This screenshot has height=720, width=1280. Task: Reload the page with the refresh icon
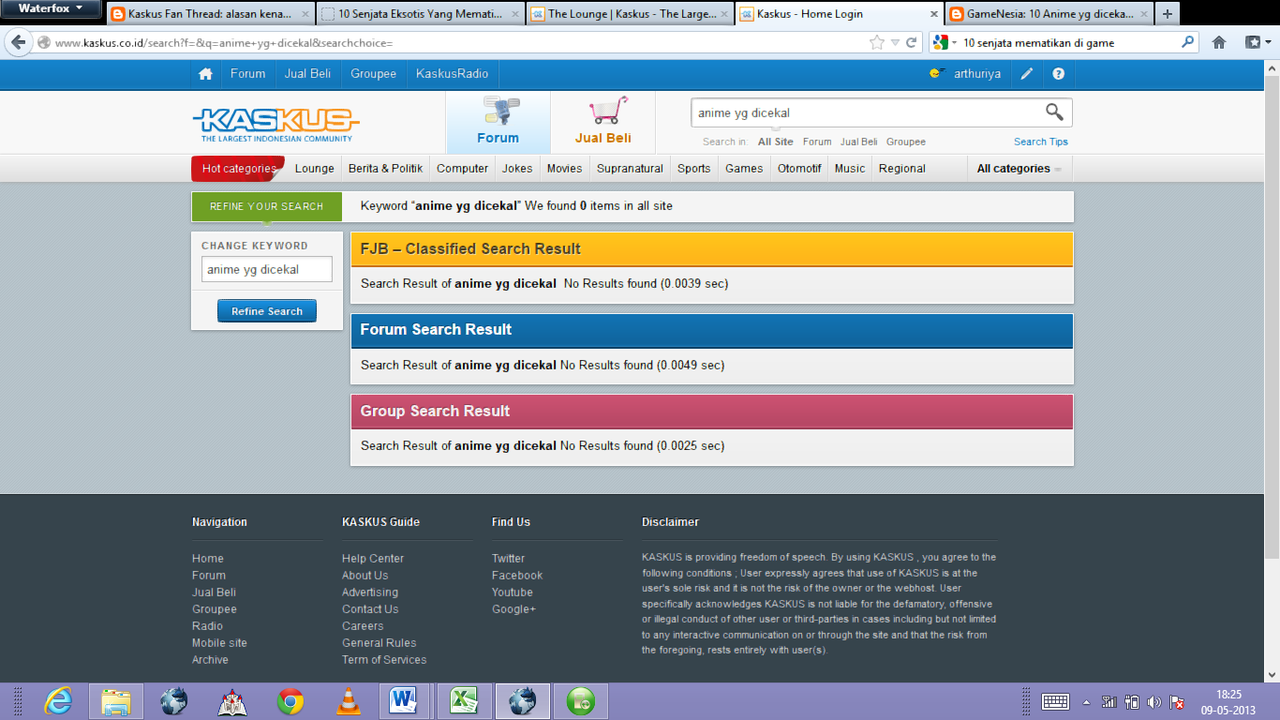point(912,43)
